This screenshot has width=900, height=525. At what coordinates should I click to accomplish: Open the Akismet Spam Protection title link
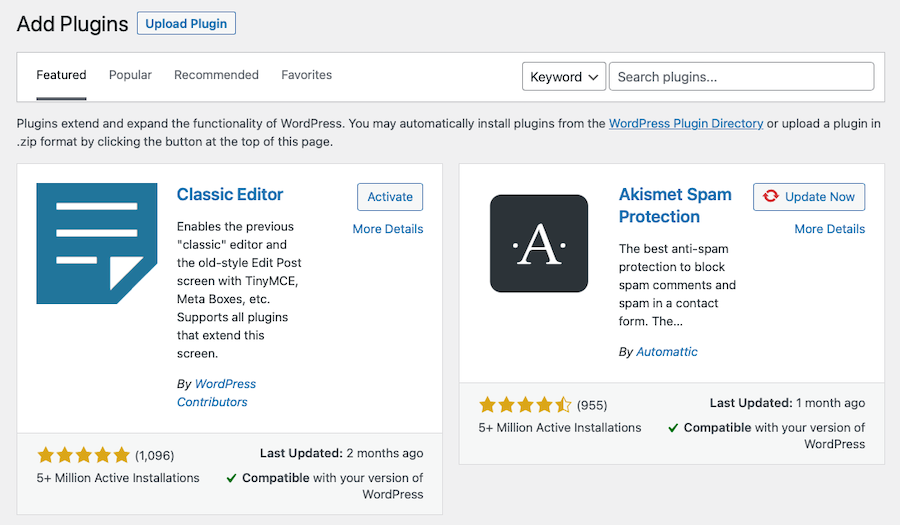675,205
